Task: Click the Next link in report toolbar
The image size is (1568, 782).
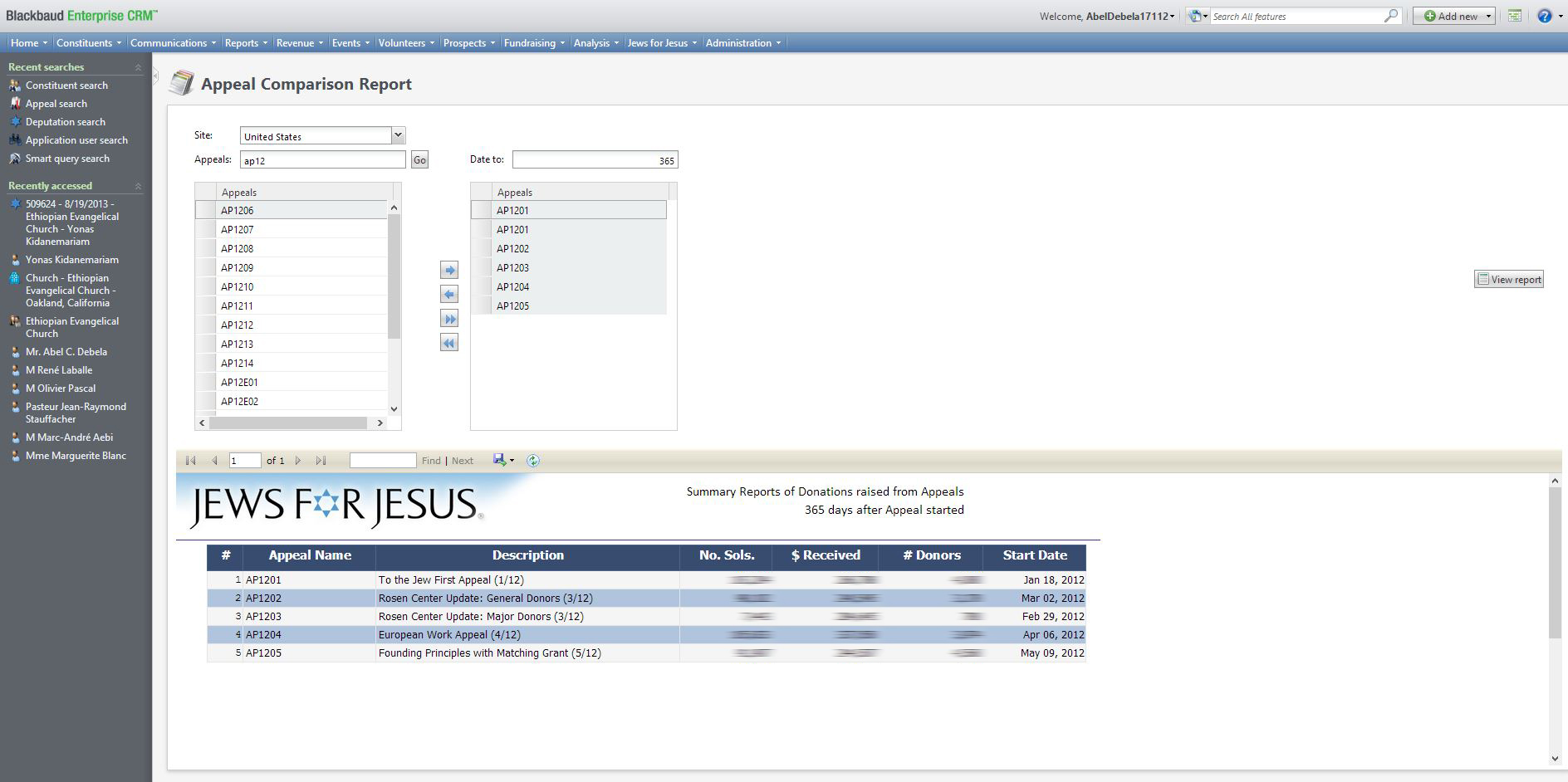Action: pyautogui.click(x=463, y=461)
